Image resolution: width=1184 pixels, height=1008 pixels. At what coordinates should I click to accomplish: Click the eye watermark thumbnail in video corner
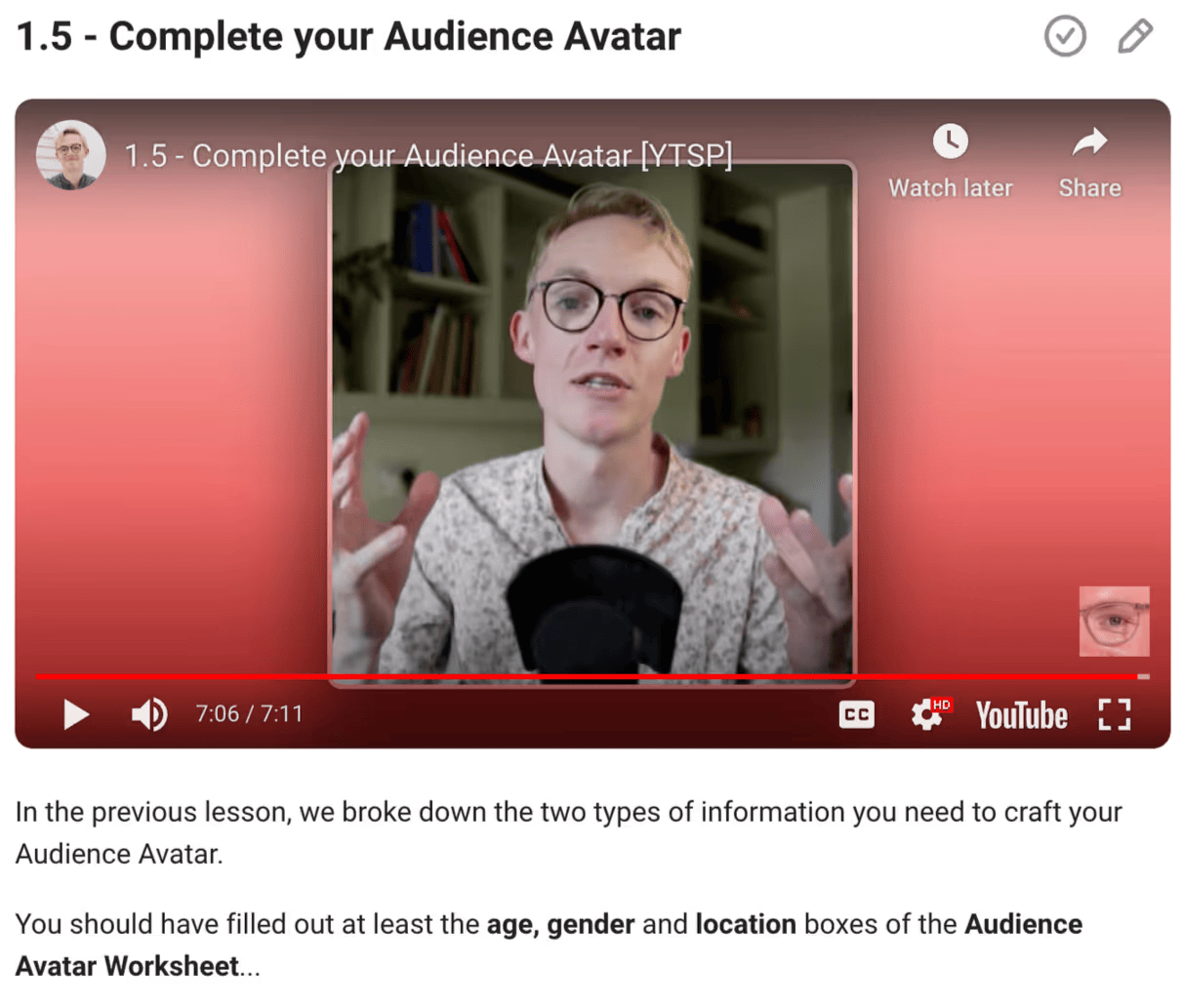pyautogui.click(x=1114, y=622)
